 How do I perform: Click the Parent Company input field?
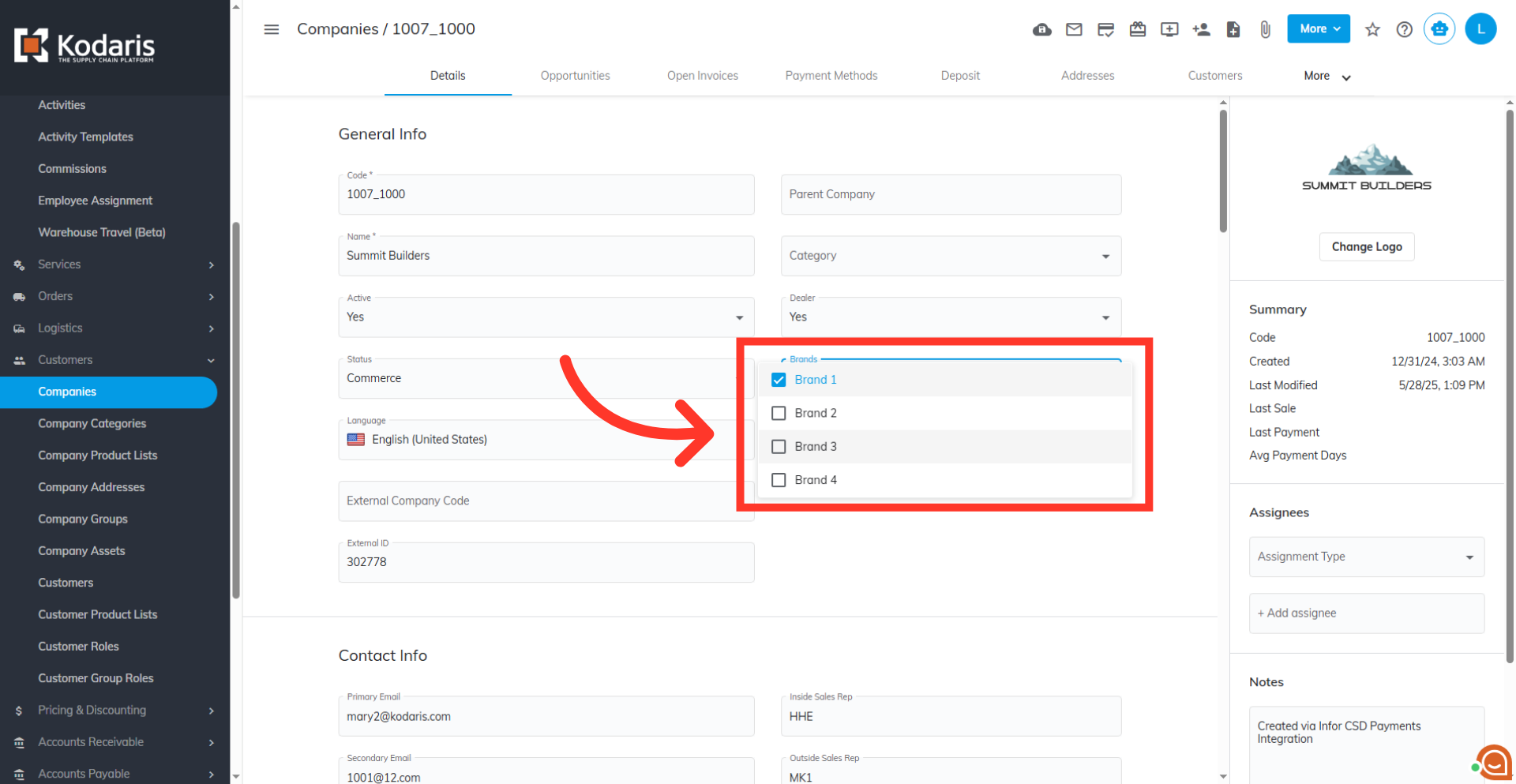click(x=951, y=194)
